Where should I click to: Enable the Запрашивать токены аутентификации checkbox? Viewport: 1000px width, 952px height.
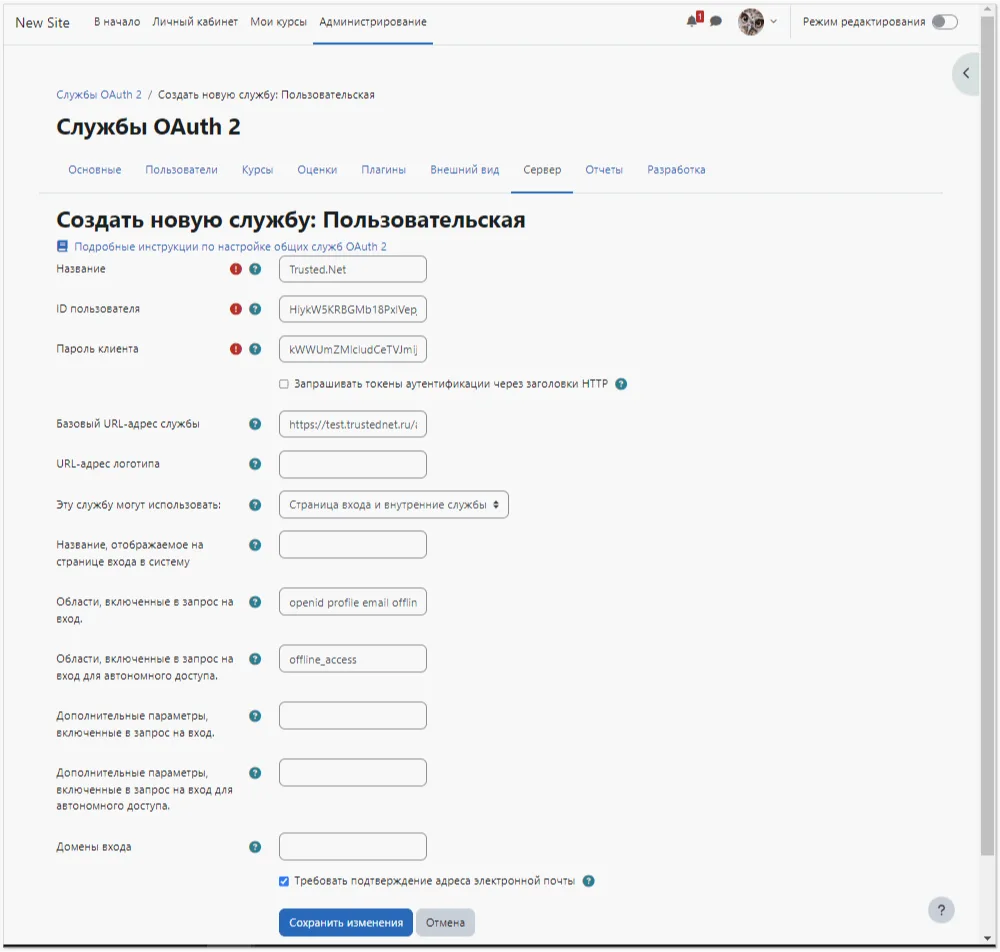pos(283,383)
